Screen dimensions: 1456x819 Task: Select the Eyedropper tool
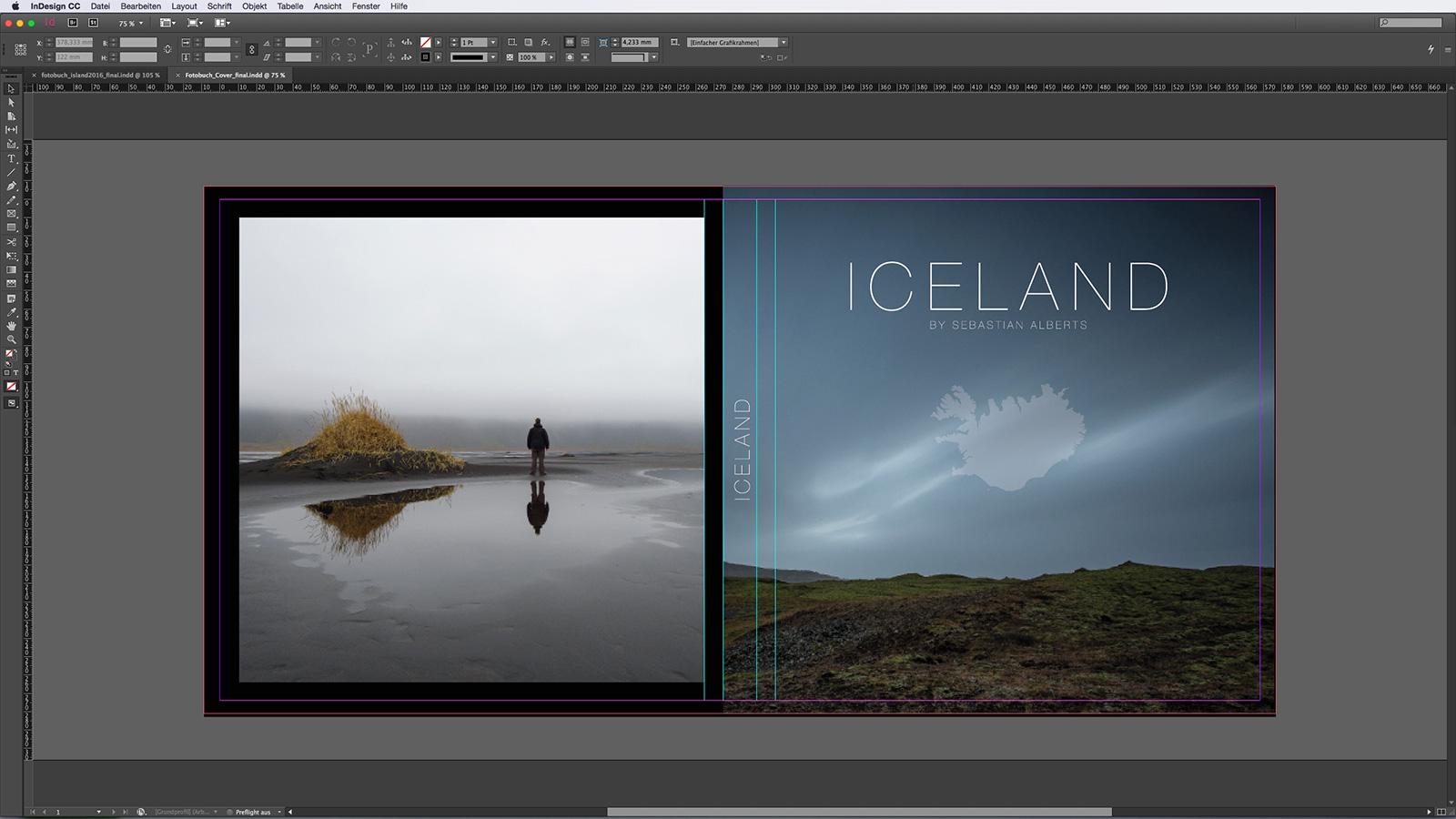point(11,313)
